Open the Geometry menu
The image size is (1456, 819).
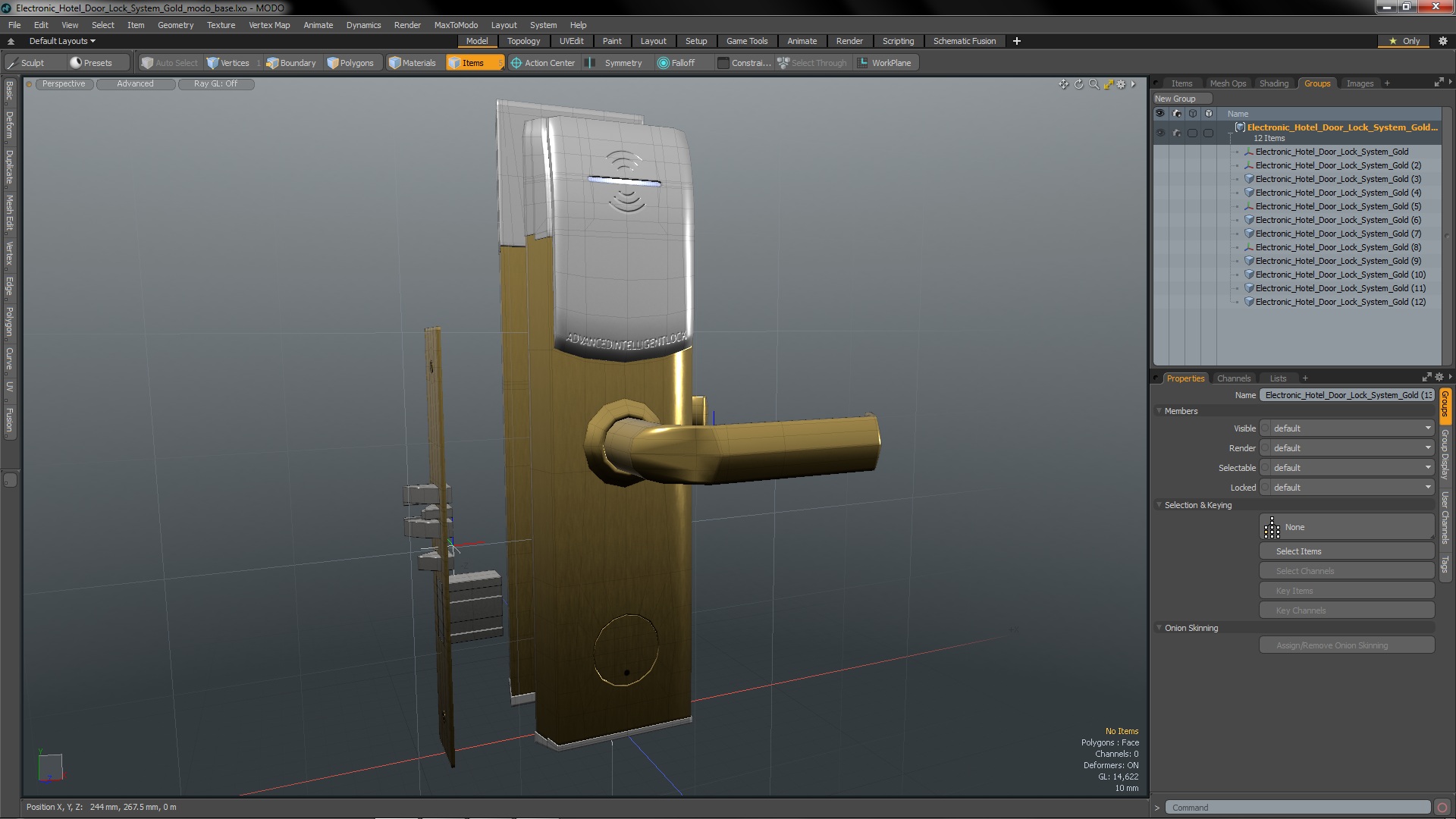click(175, 25)
